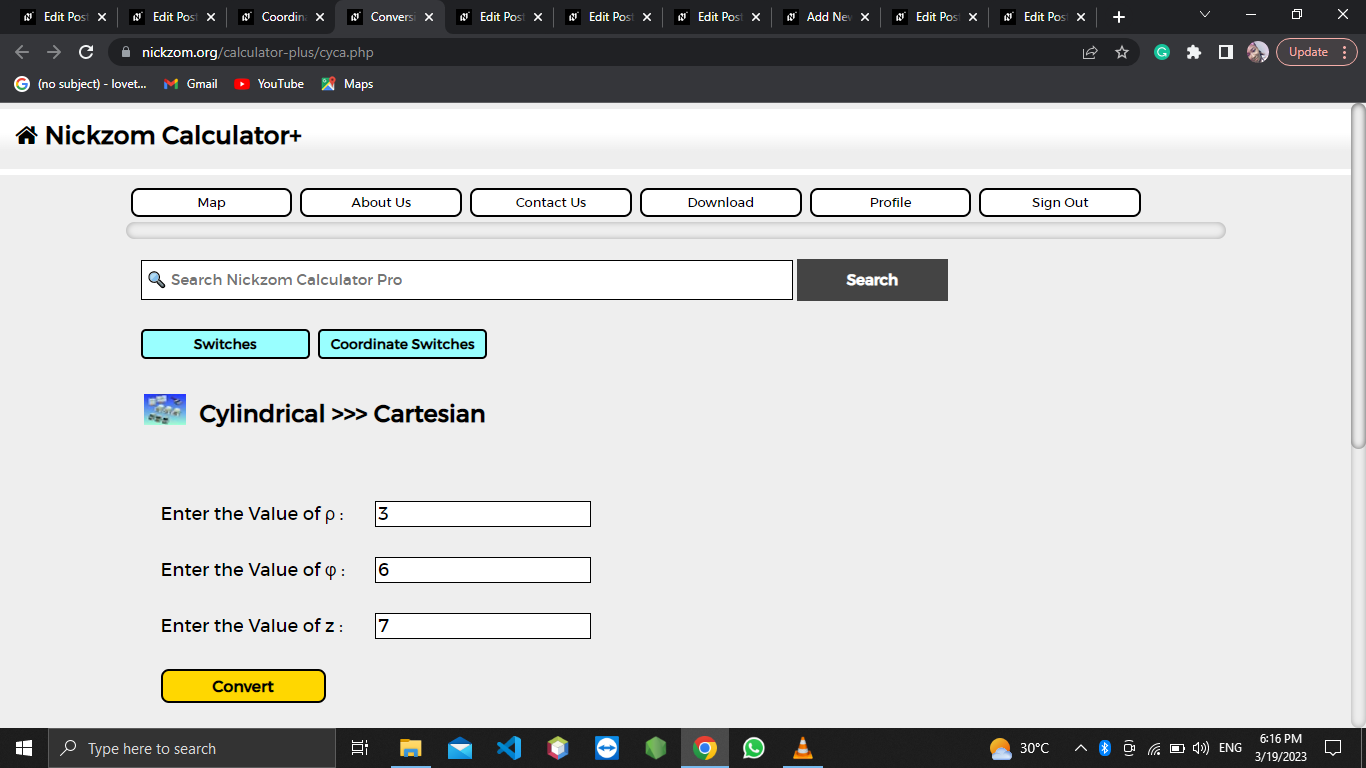
Task: Click the dark Search button
Action: tap(872, 280)
